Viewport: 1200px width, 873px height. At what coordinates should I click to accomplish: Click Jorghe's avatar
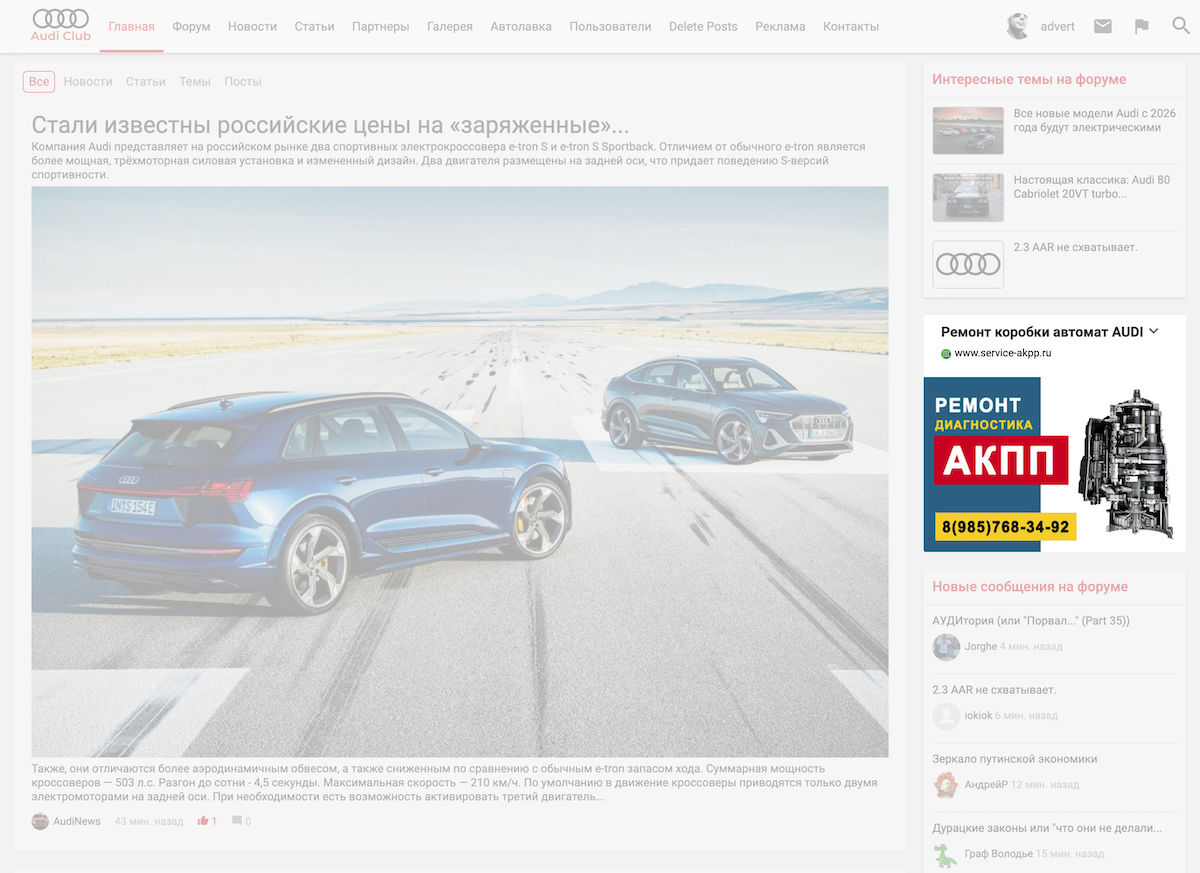point(946,647)
